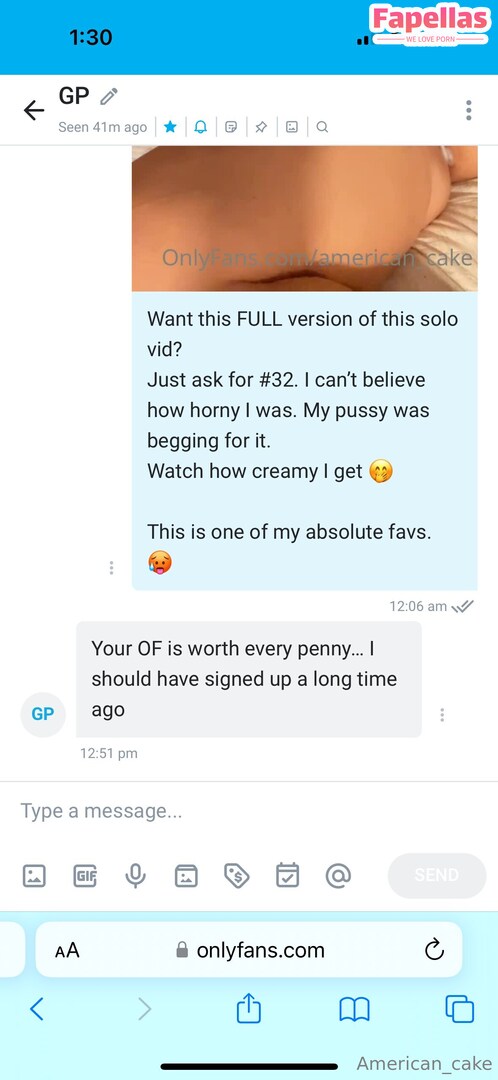Go back using the chat header arrow
498x1080 pixels.
click(x=34, y=110)
